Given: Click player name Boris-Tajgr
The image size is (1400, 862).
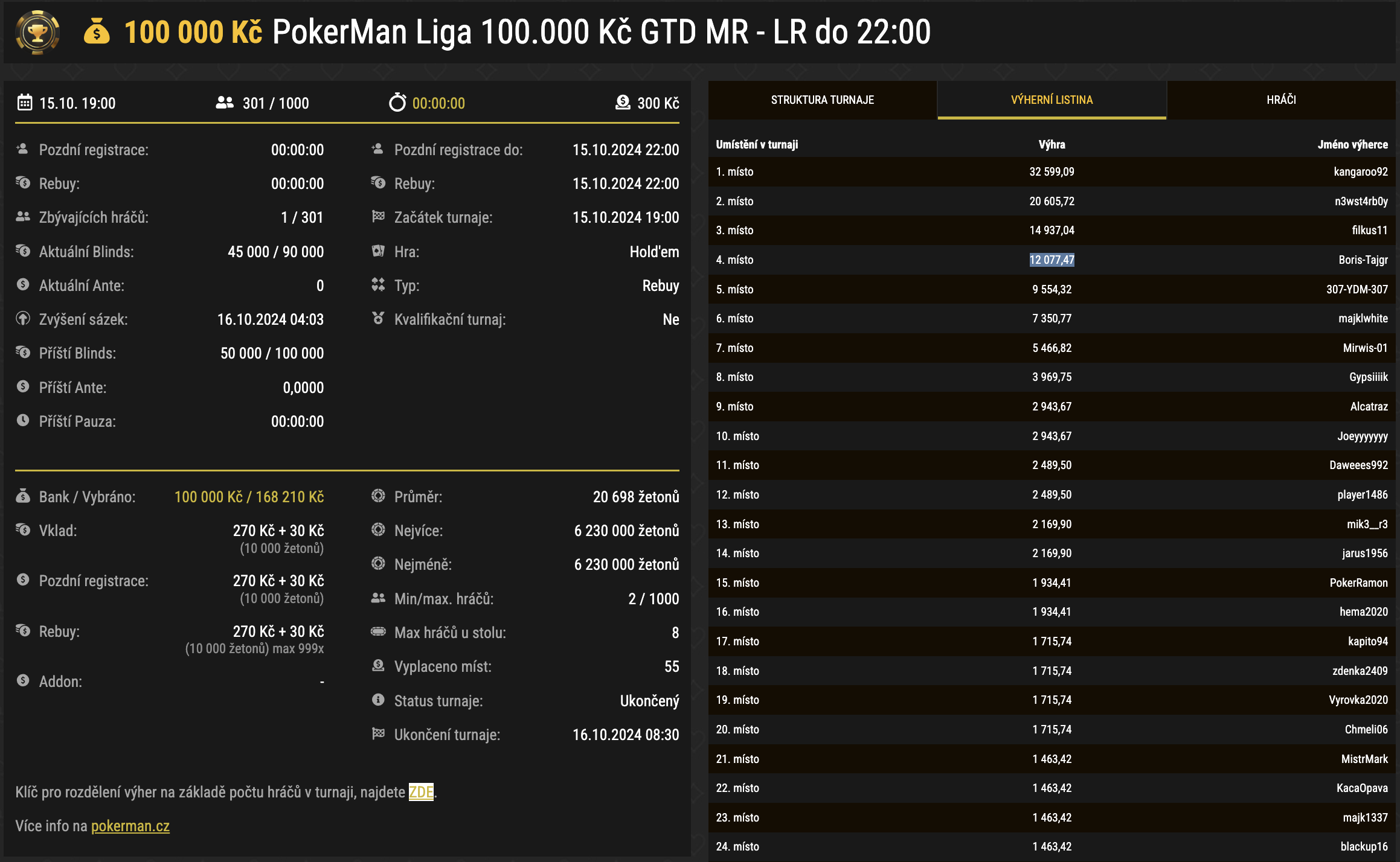Looking at the screenshot, I should click(x=1363, y=260).
